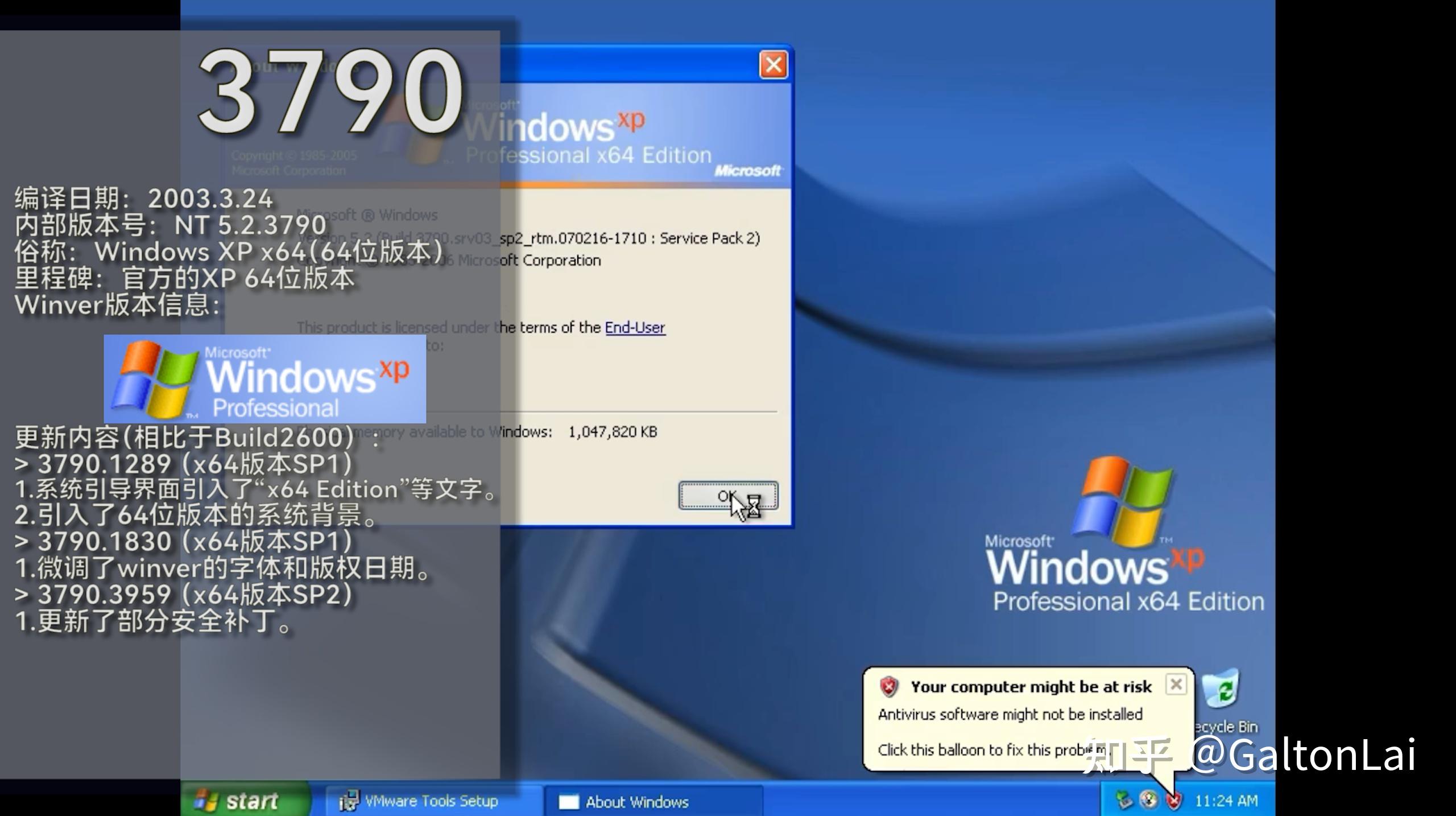
Task: Click the round installer tray icon
Action: (x=1149, y=801)
